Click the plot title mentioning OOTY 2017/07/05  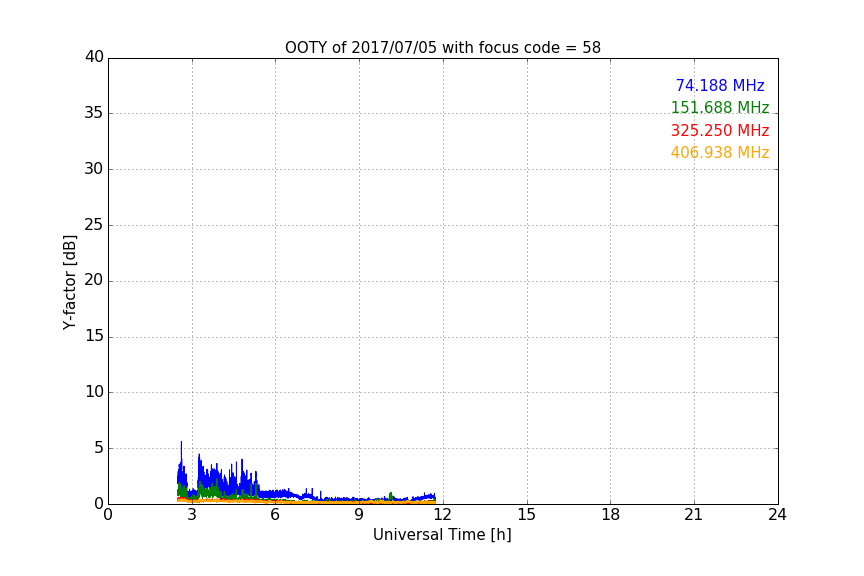coord(442,47)
